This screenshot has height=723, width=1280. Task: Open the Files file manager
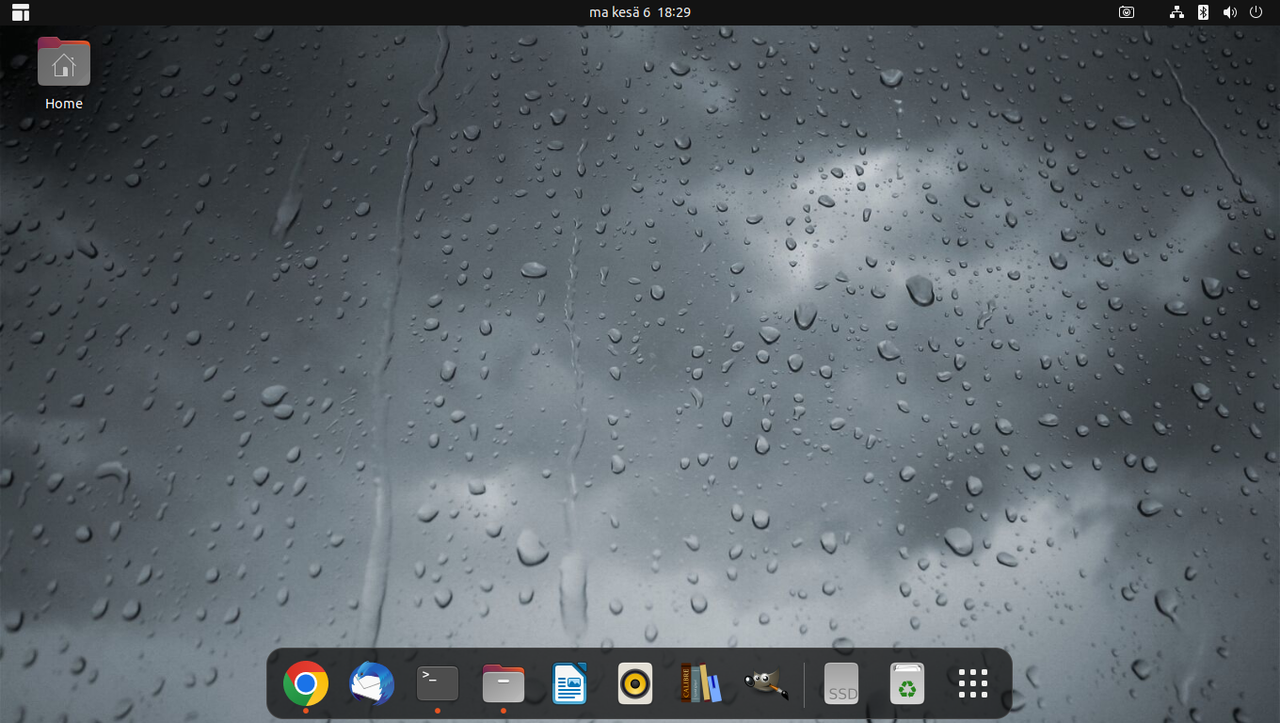(502, 683)
